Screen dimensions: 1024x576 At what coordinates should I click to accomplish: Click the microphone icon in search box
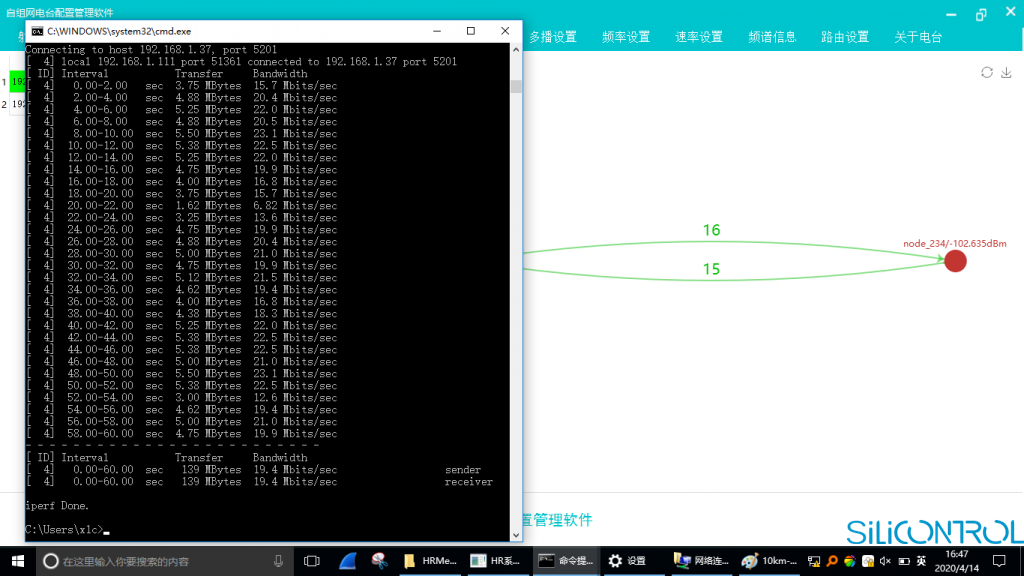(x=278, y=561)
